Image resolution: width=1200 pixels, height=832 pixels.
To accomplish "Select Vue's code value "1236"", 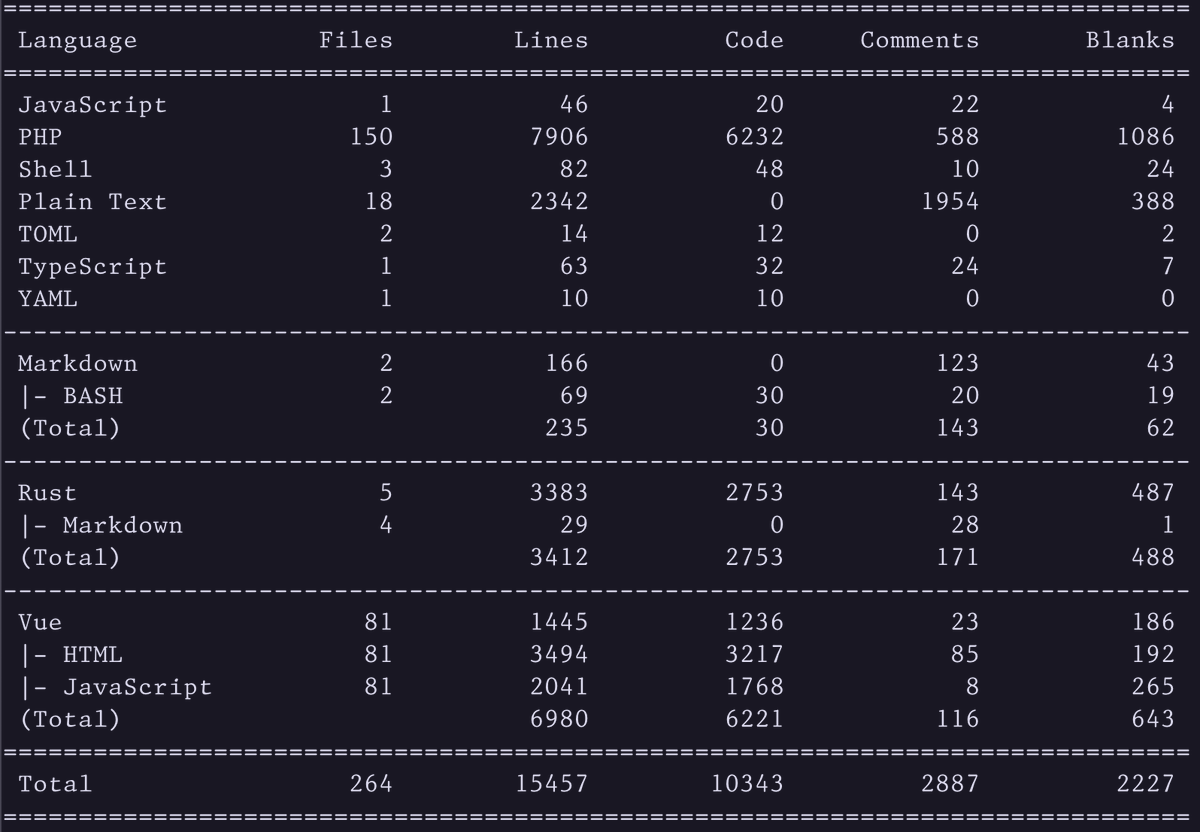I will [754, 622].
